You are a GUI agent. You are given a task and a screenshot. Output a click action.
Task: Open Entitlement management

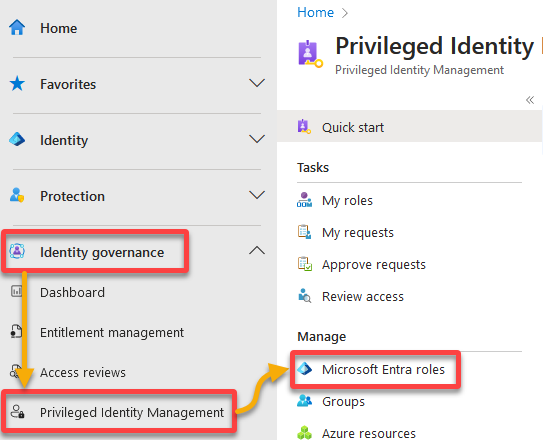pyautogui.click(x=112, y=332)
